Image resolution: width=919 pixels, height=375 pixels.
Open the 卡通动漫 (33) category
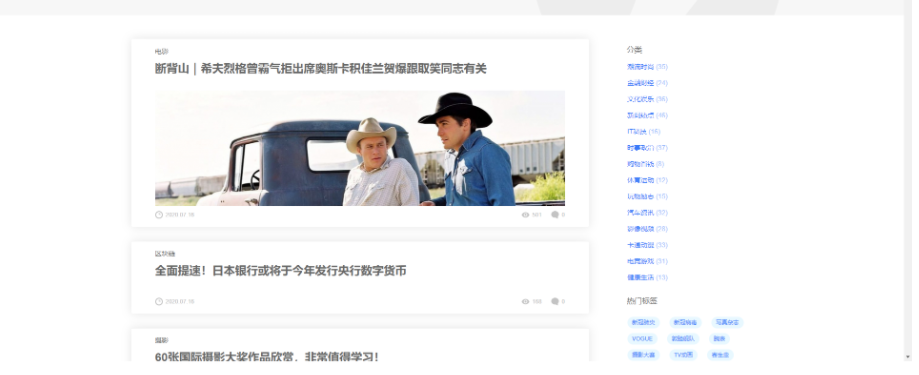(x=647, y=245)
